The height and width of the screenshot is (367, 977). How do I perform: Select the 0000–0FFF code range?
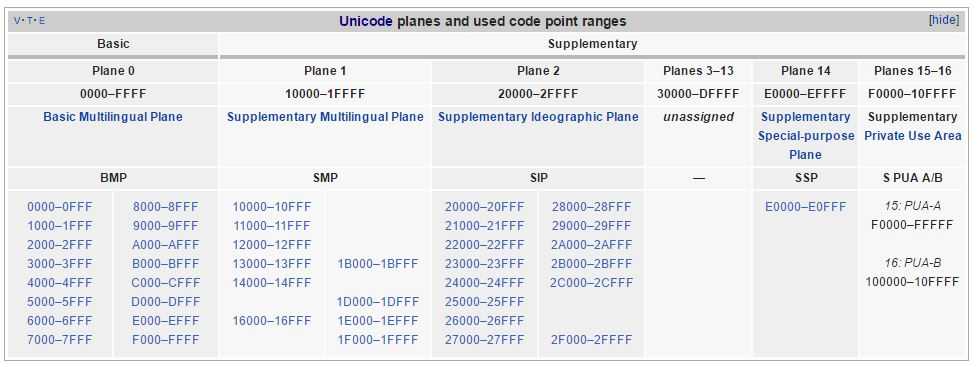click(60, 207)
